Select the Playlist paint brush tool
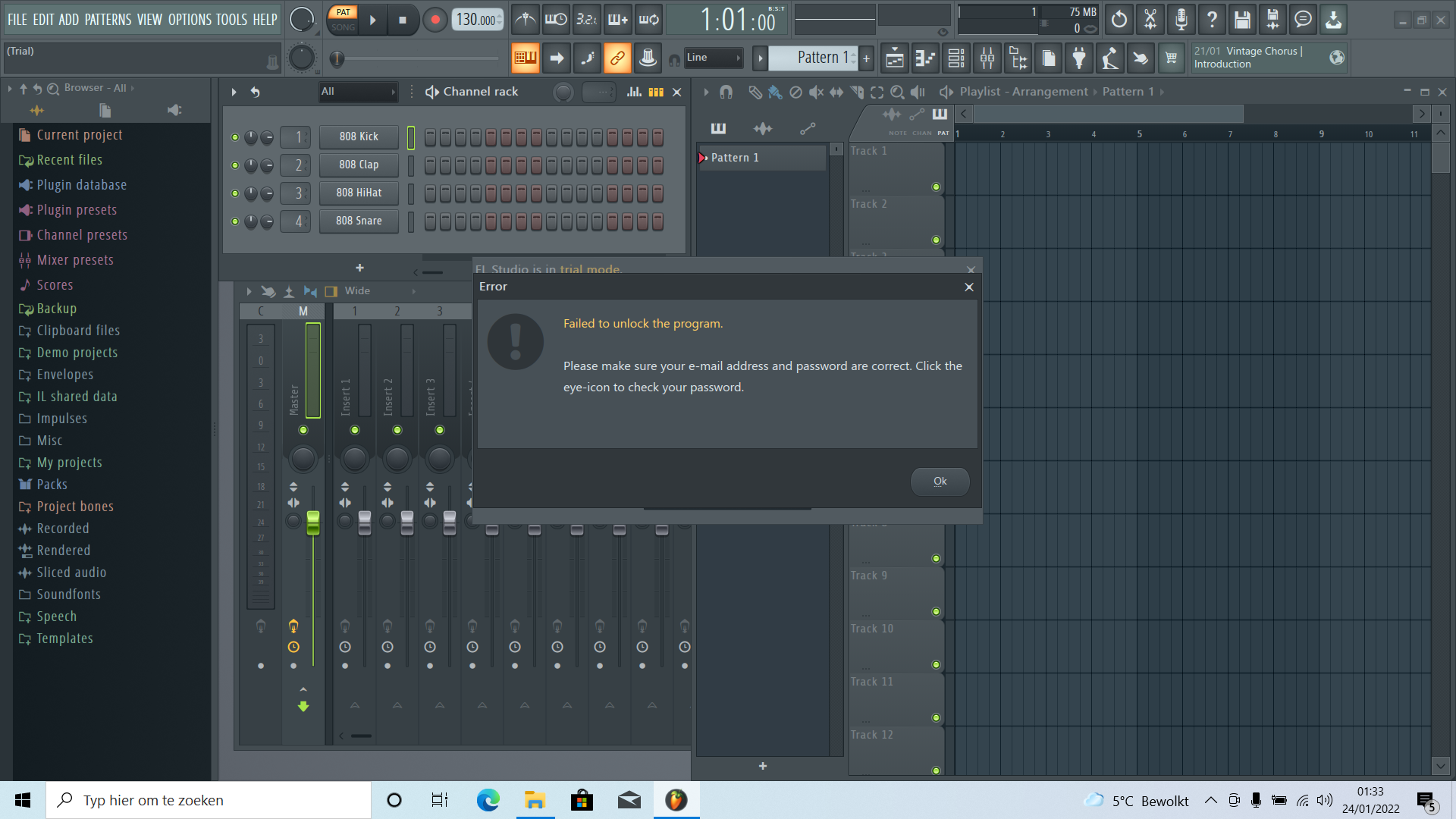 point(774,92)
